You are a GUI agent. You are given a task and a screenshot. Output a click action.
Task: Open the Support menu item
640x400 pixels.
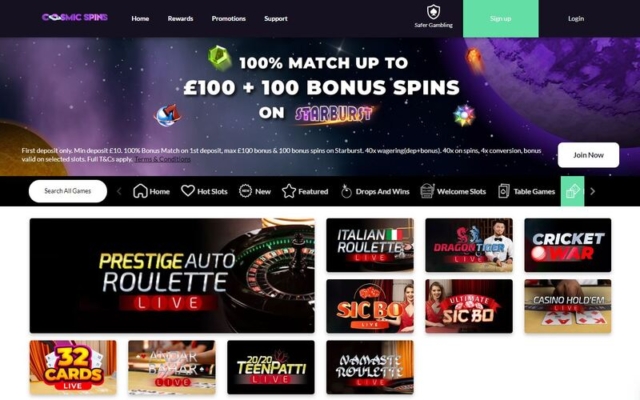click(276, 18)
